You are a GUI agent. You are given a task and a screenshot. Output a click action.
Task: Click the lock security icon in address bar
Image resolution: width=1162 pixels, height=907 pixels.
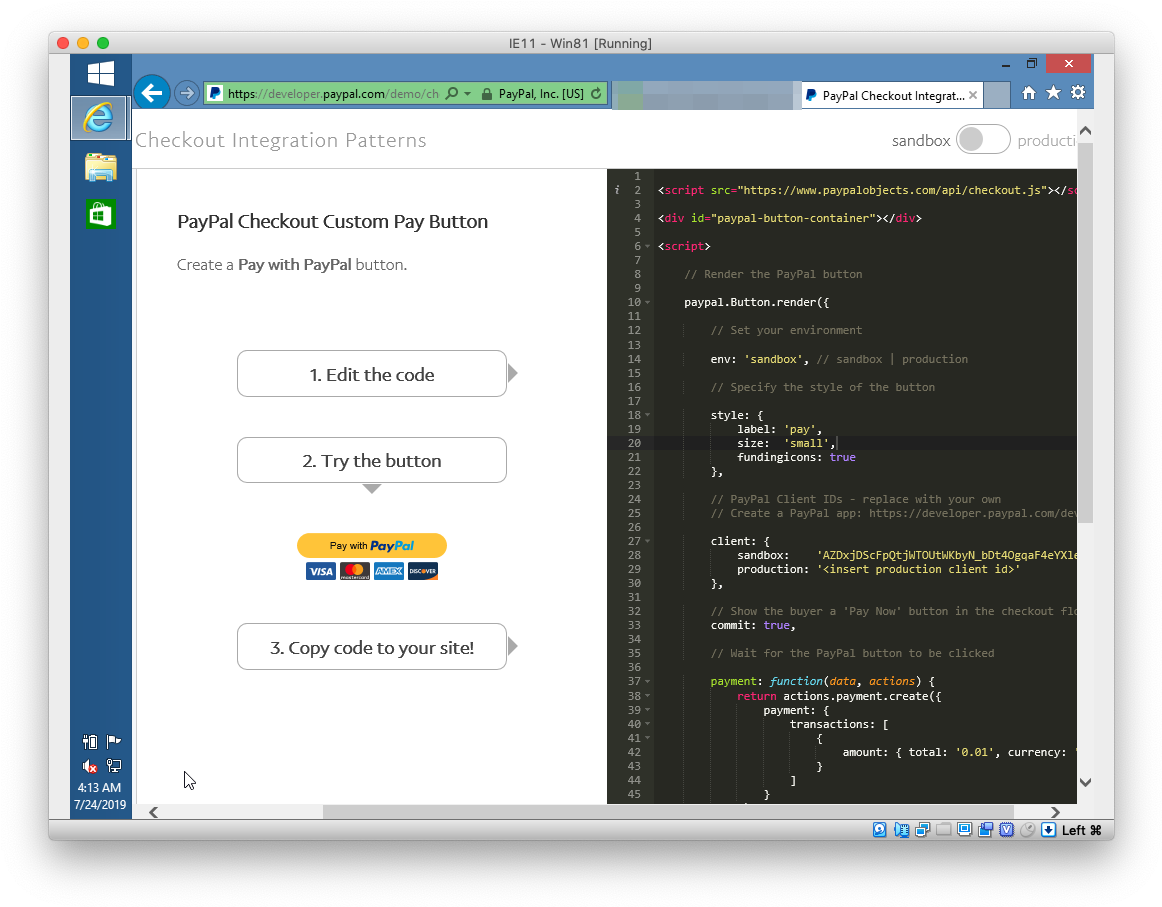click(x=487, y=94)
